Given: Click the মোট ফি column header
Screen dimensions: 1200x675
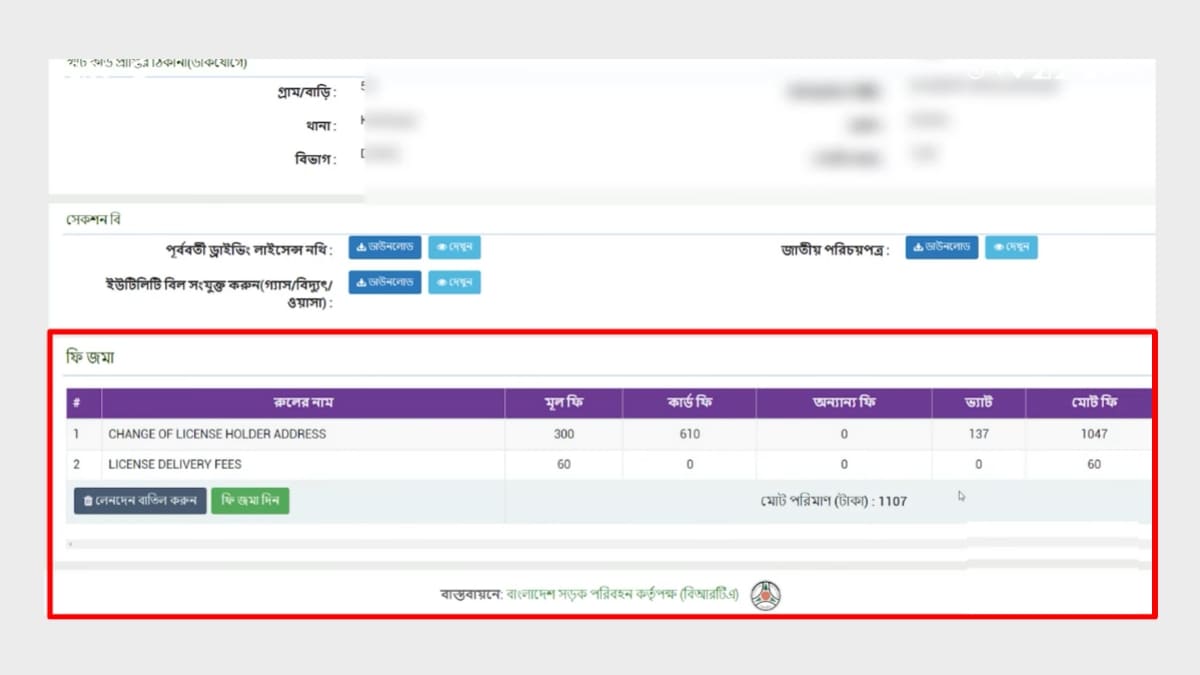Looking at the screenshot, I should [1093, 403].
